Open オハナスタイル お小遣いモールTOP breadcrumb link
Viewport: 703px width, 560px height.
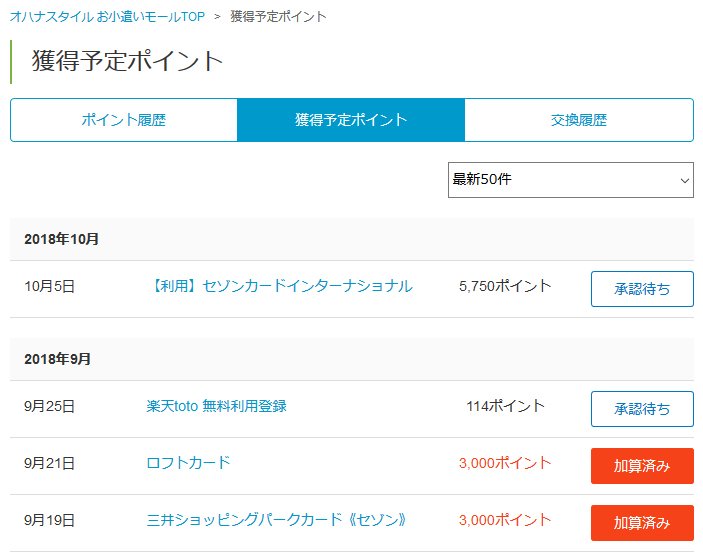pos(107,17)
